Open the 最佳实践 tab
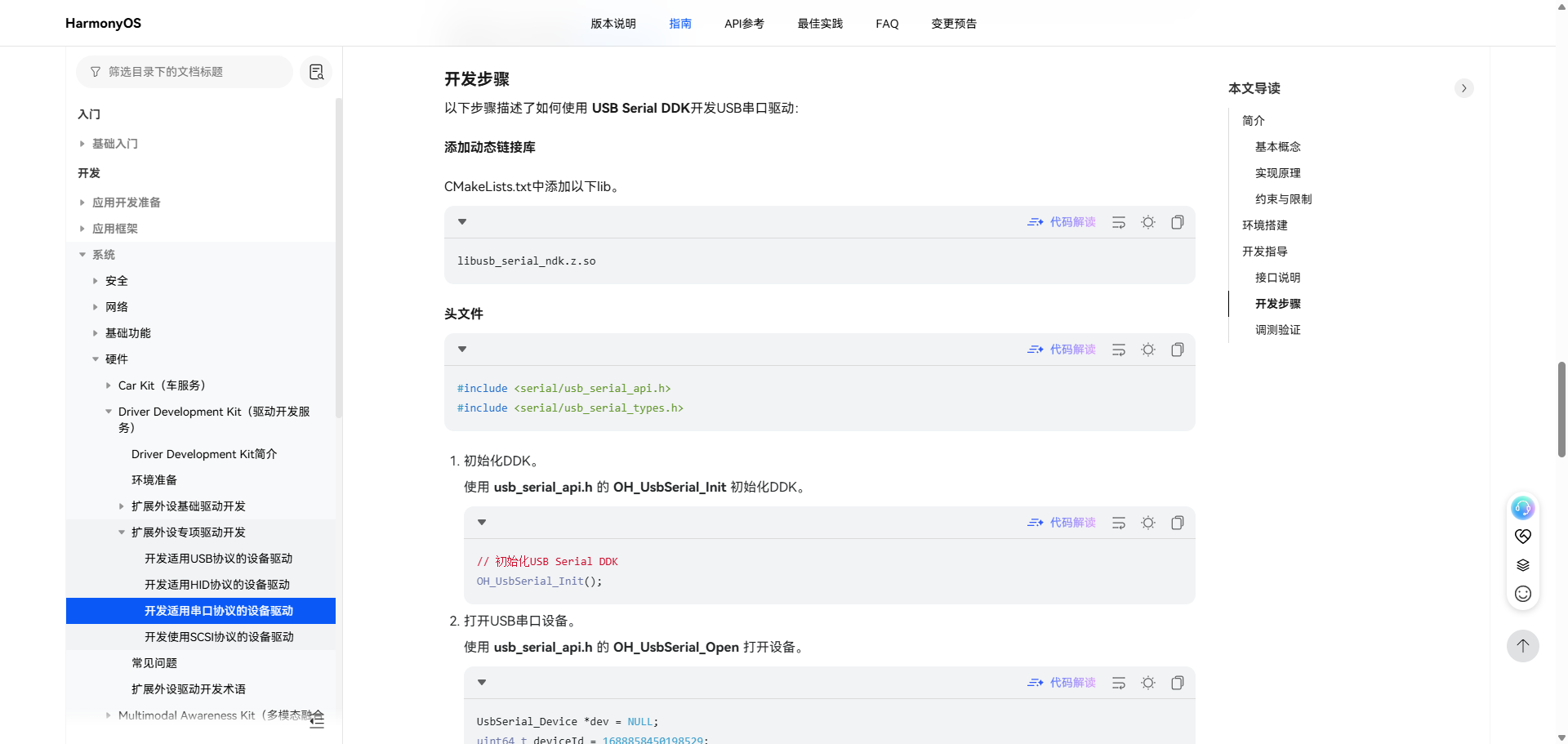Image resolution: width=1568 pixels, height=744 pixels. point(820,24)
